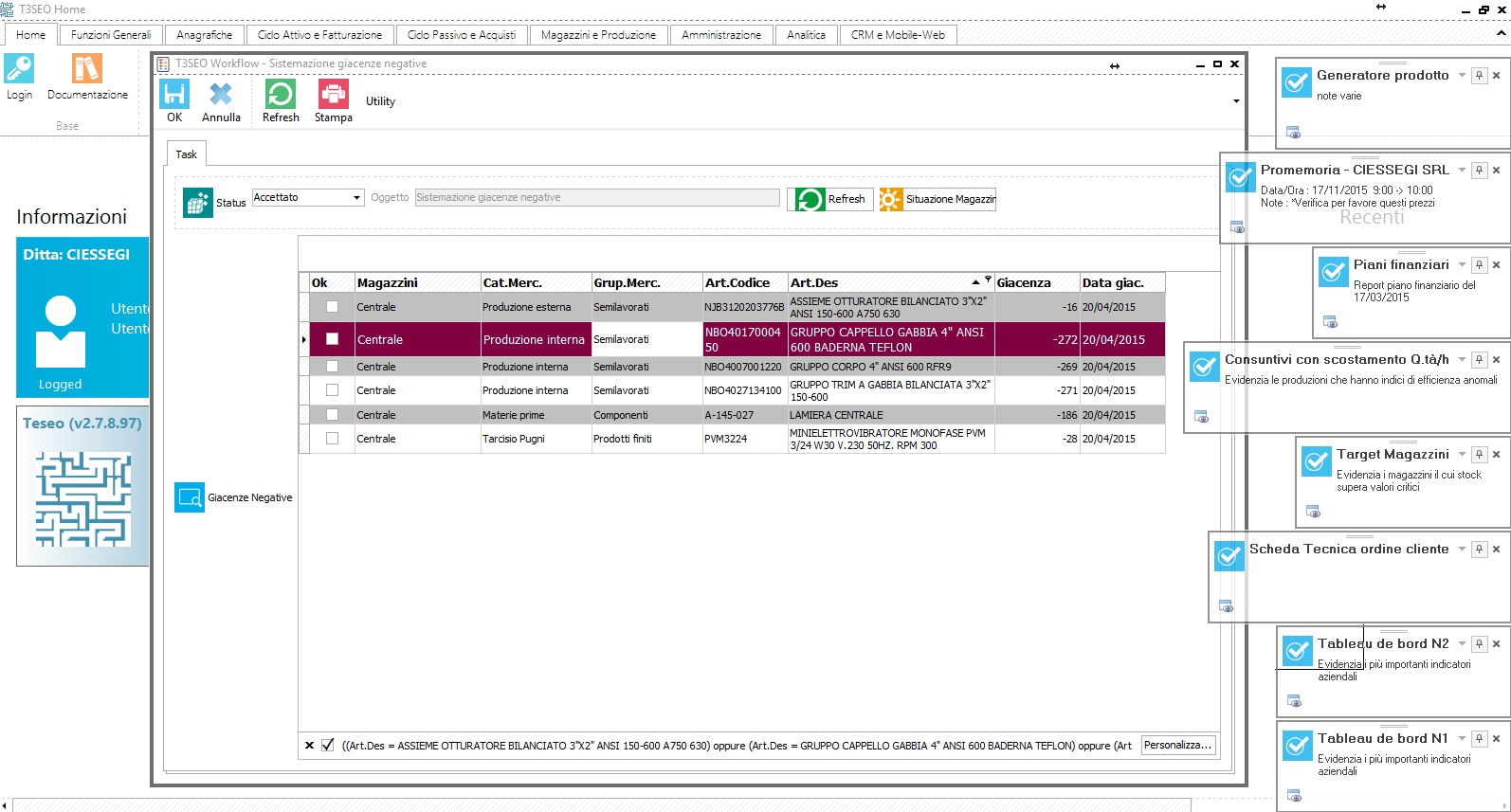Image resolution: width=1511 pixels, height=812 pixels.
Task: Click the OK save icon in workflow toolbar
Action: 174,95
